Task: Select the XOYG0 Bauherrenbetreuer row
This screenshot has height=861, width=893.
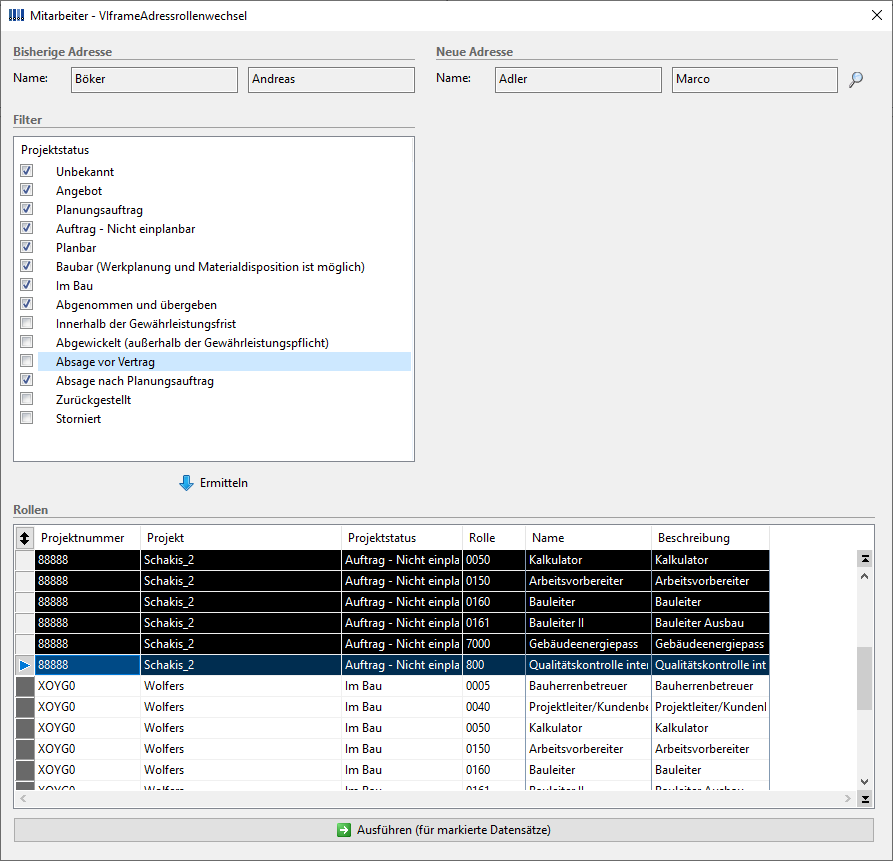Action: tap(402, 686)
